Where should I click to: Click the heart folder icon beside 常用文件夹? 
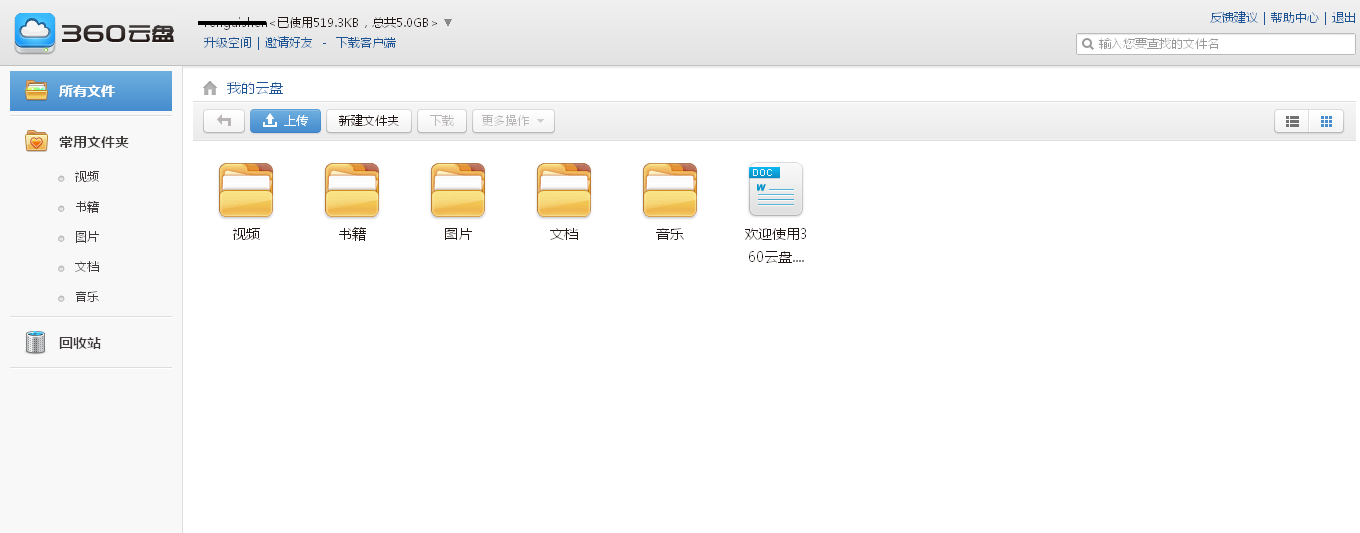point(36,141)
